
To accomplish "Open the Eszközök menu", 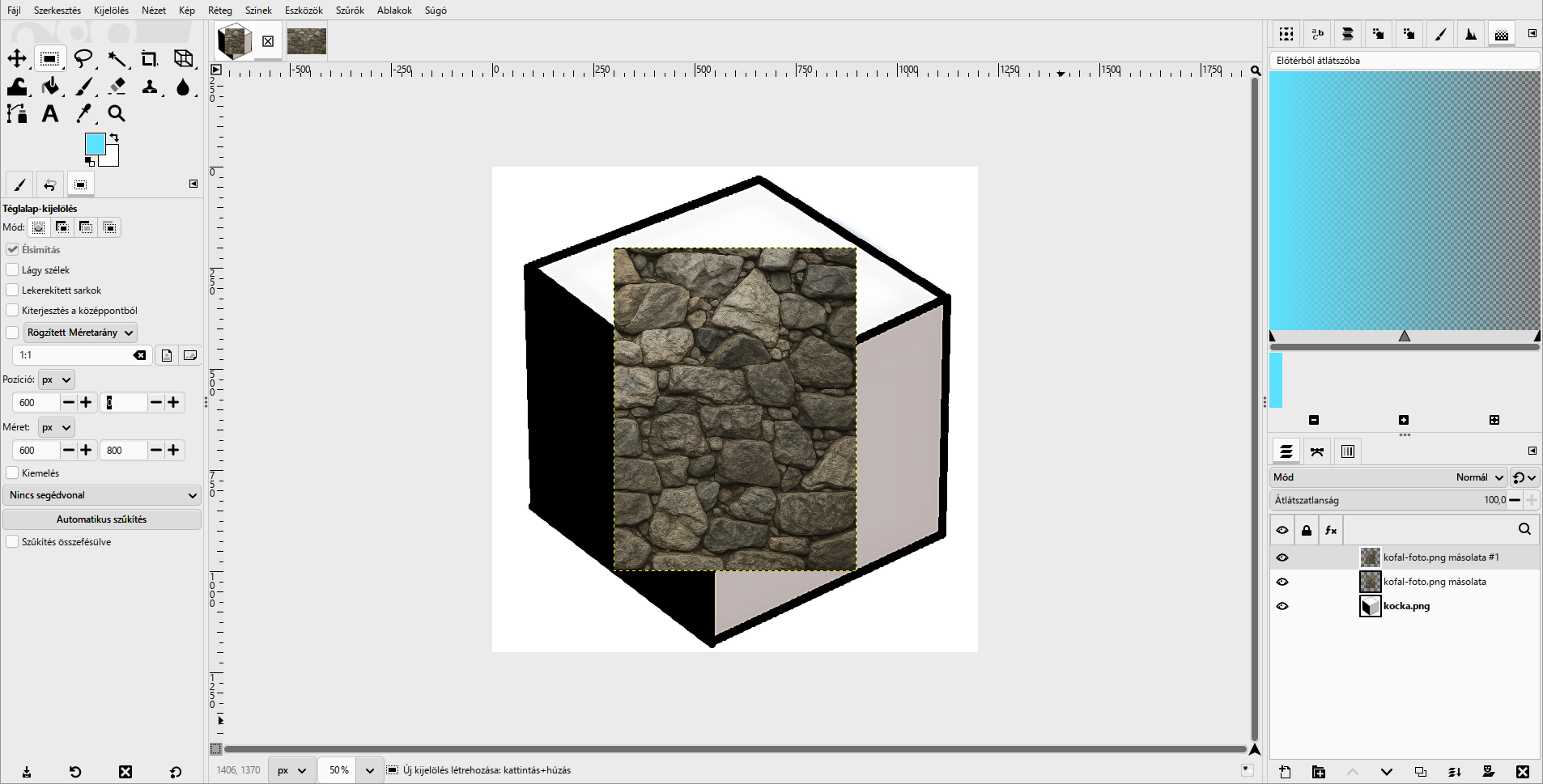I will point(304,11).
